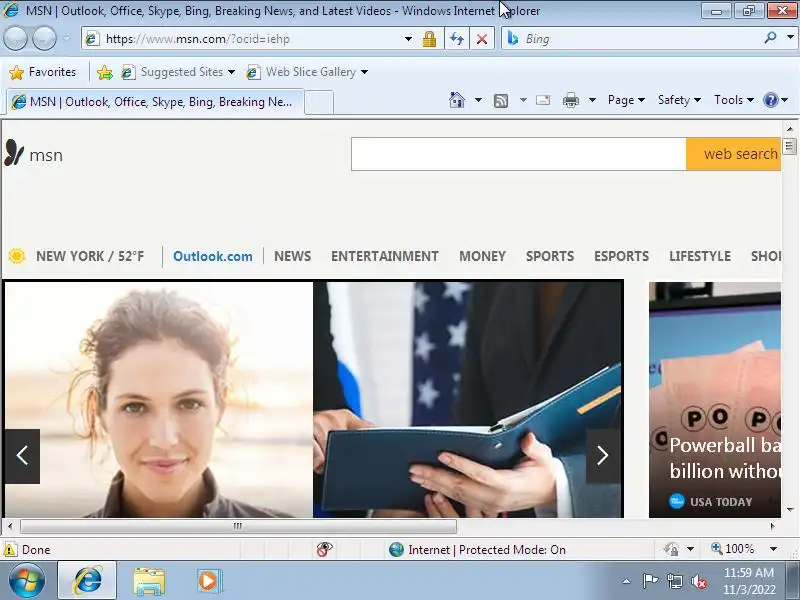
Task: Open Suggested Sites dropdown
Action: click(x=178, y=72)
